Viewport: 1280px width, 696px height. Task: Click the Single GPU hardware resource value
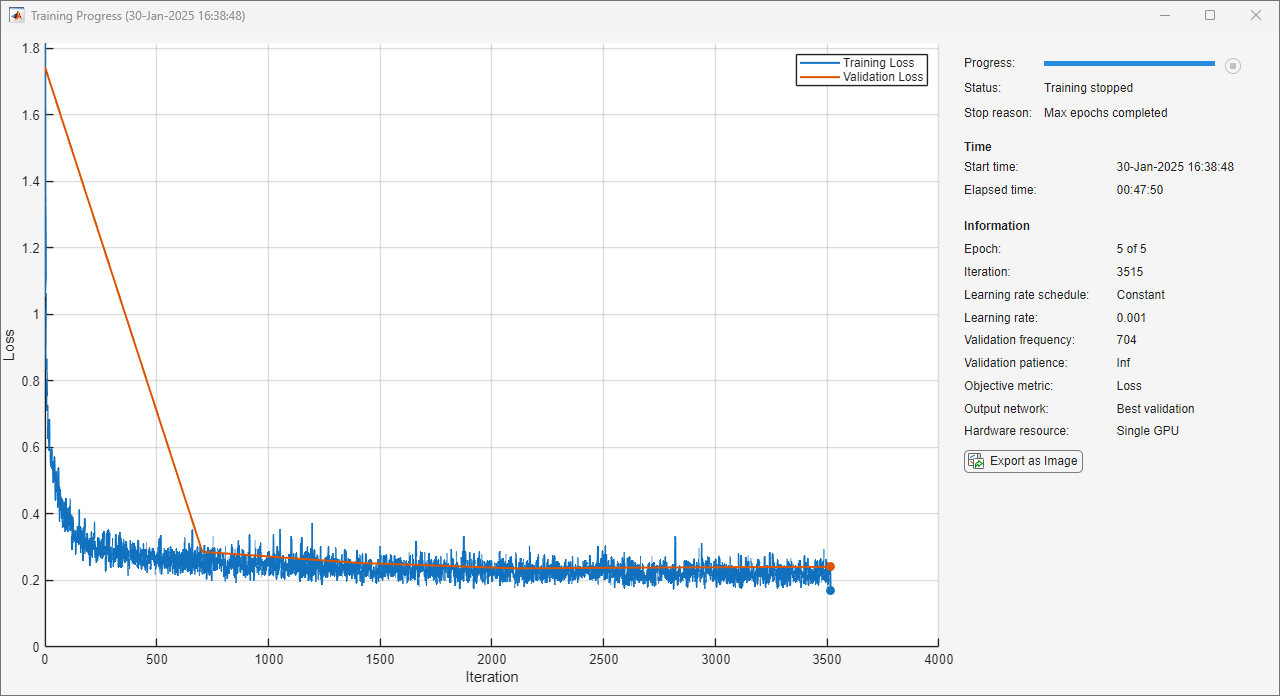pos(1147,431)
